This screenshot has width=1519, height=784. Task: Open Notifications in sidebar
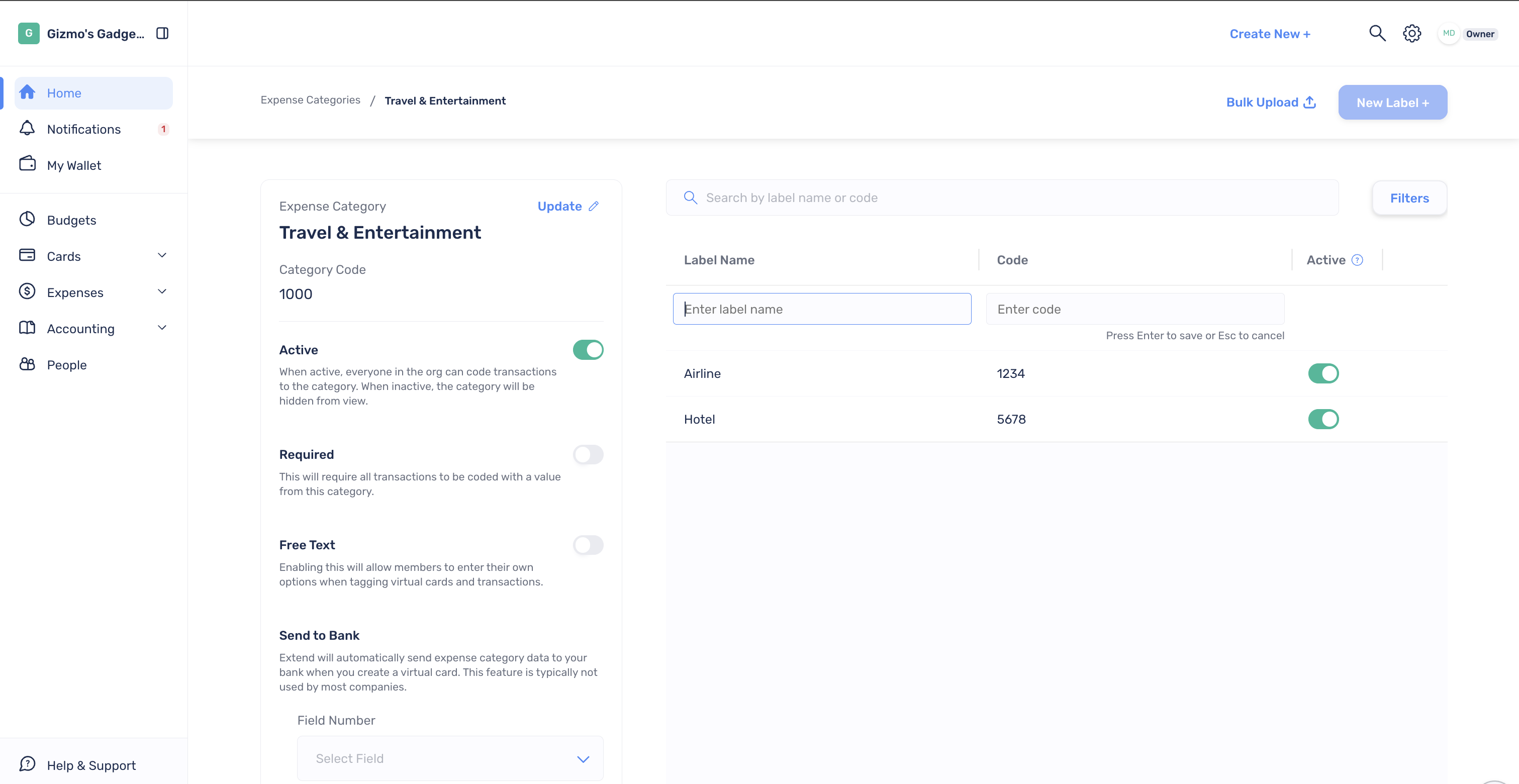click(94, 129)
